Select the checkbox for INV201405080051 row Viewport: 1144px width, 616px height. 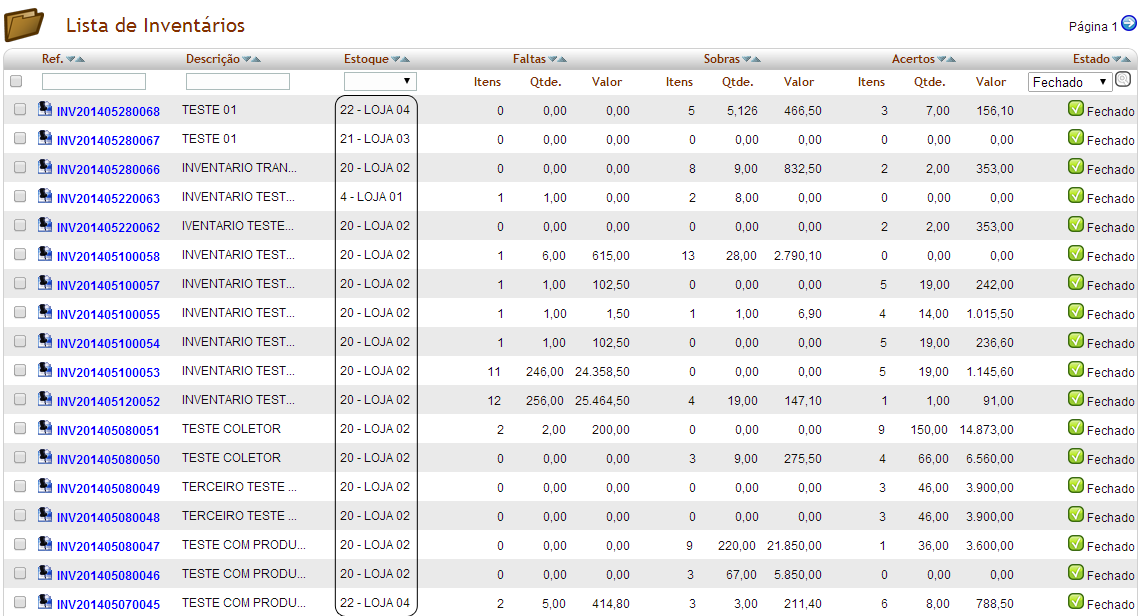pos(20,429)
